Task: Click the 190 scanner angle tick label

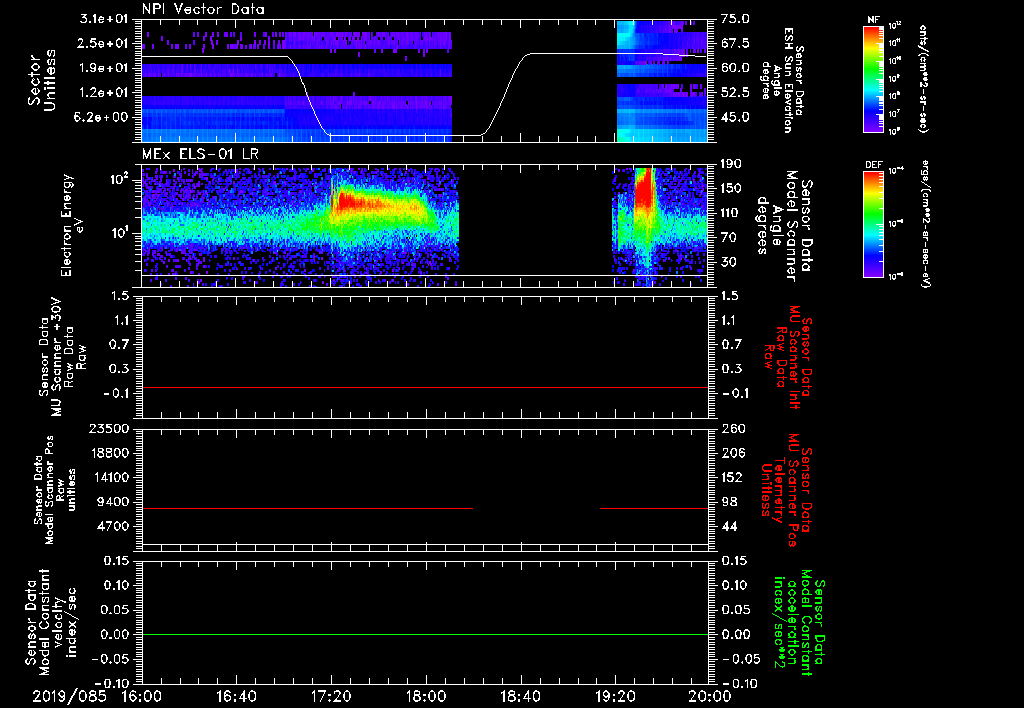Action: 732,164
